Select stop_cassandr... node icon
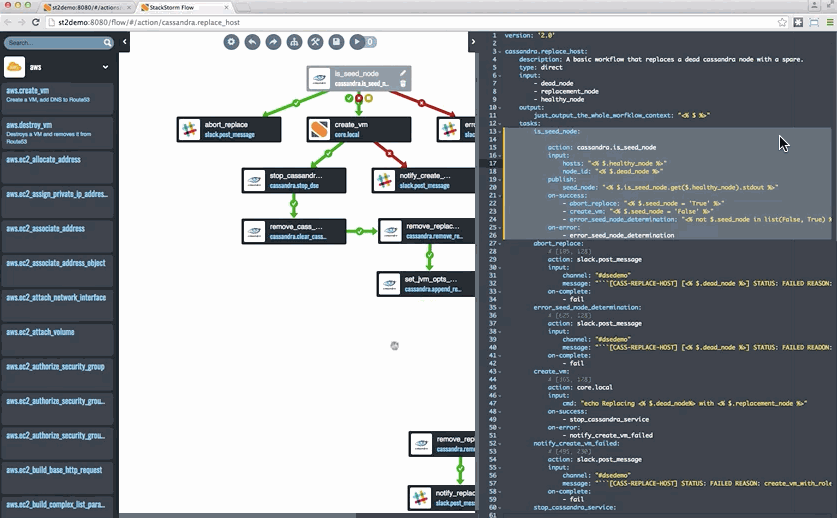Viewport: 837px width, 518px height. click(x=254, y=180)
